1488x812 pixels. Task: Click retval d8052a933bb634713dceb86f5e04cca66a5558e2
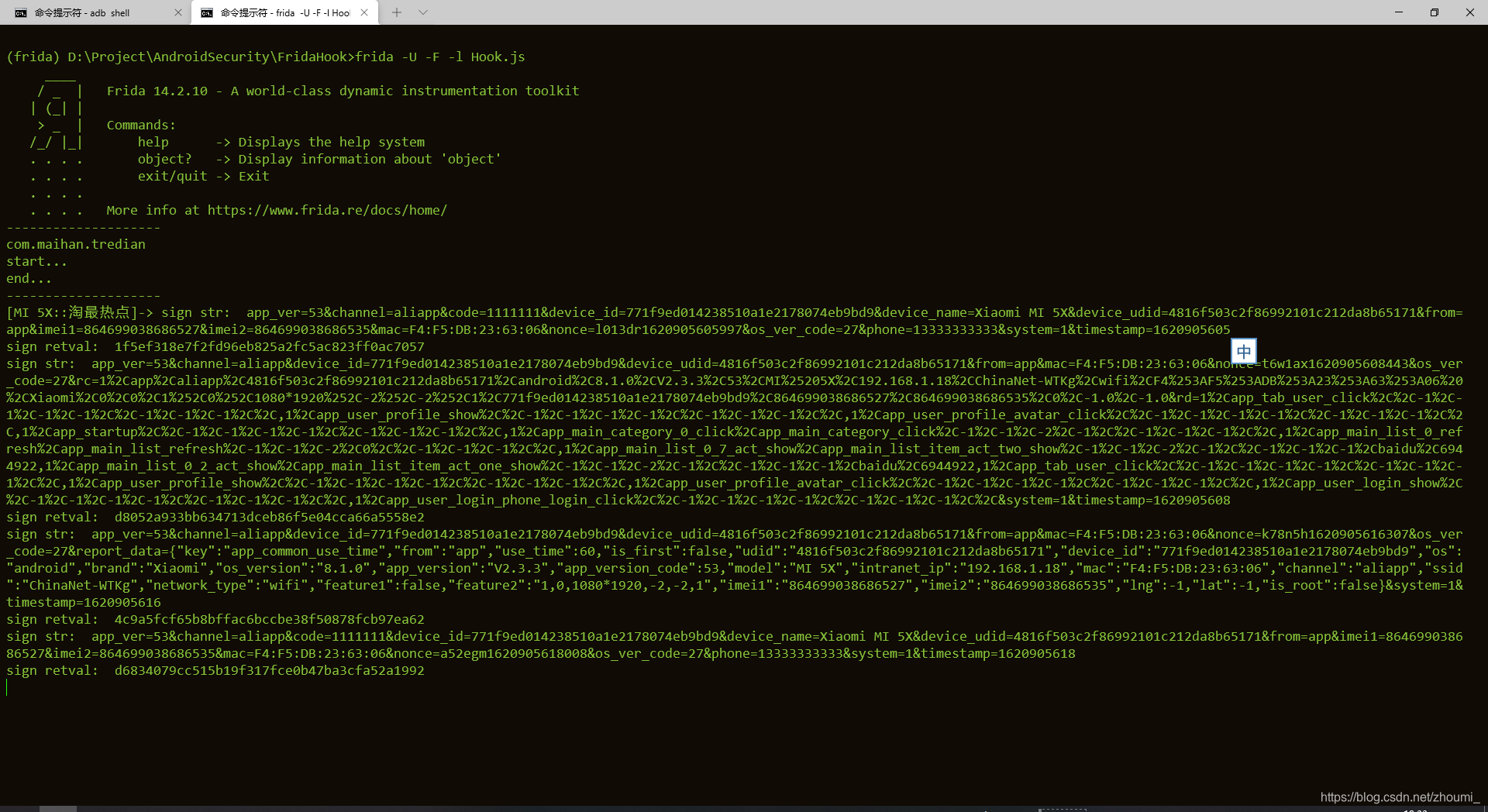coord(269,517)
